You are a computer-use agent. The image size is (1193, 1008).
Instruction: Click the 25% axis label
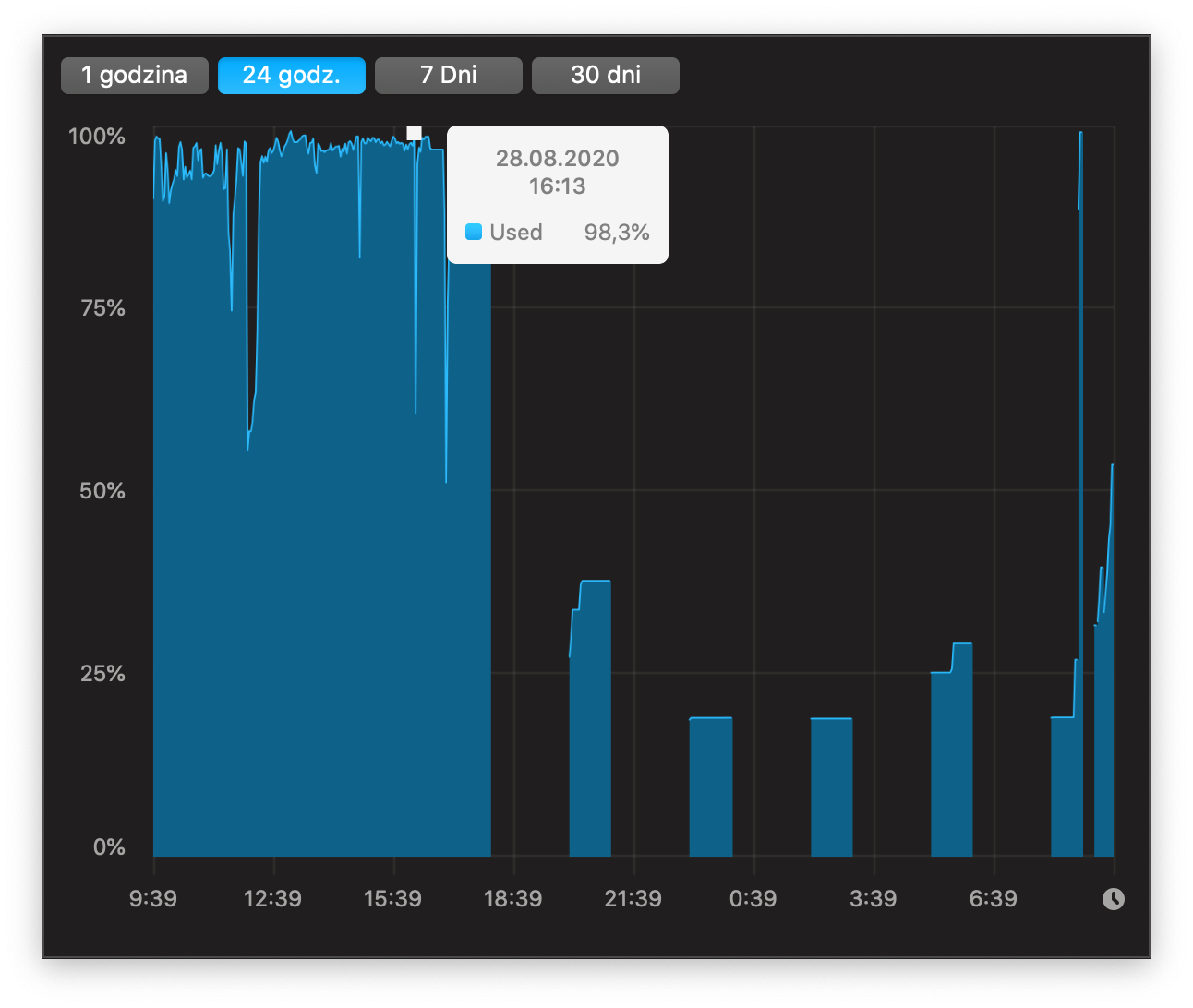coord(102,674)
